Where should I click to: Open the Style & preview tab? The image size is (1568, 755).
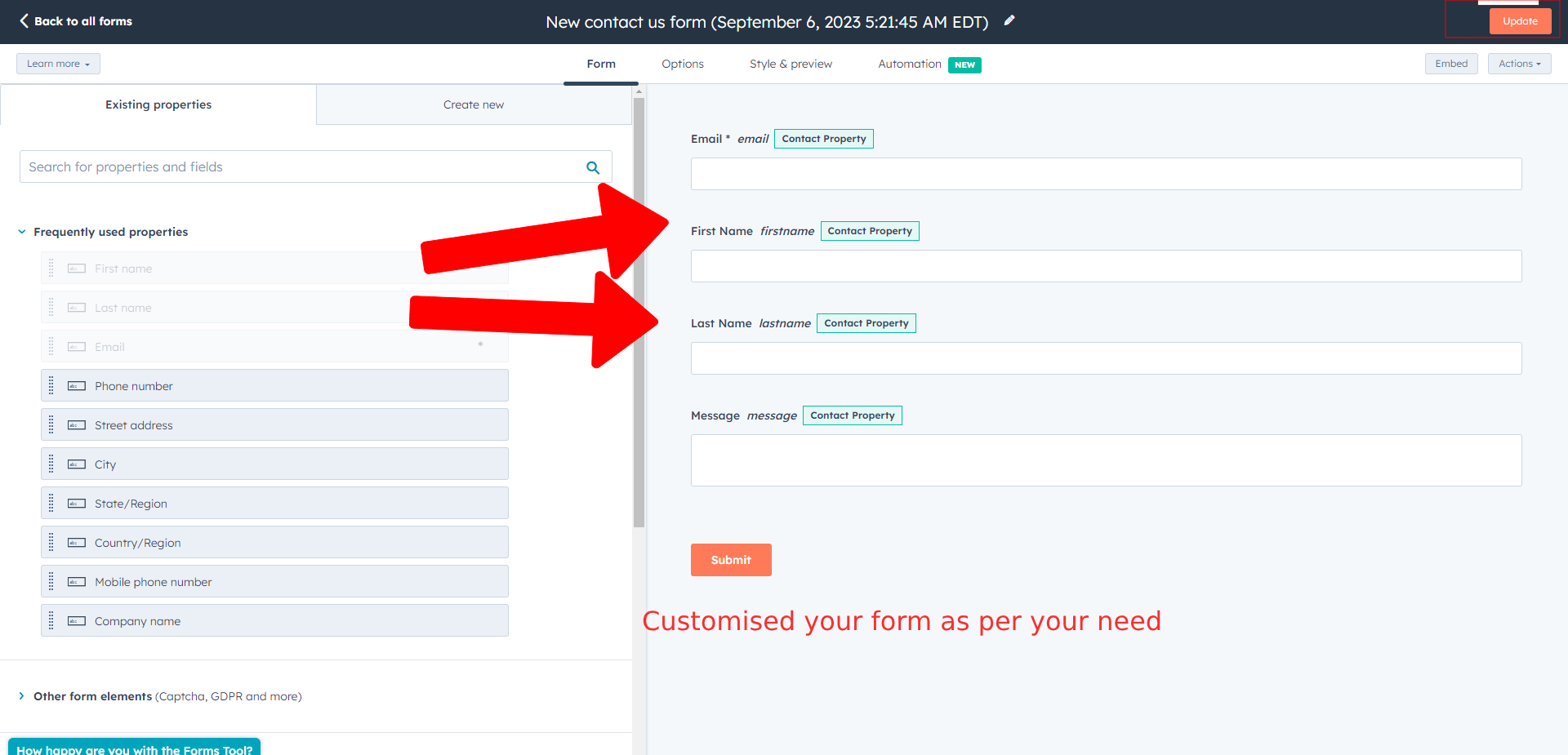(791, 64)
